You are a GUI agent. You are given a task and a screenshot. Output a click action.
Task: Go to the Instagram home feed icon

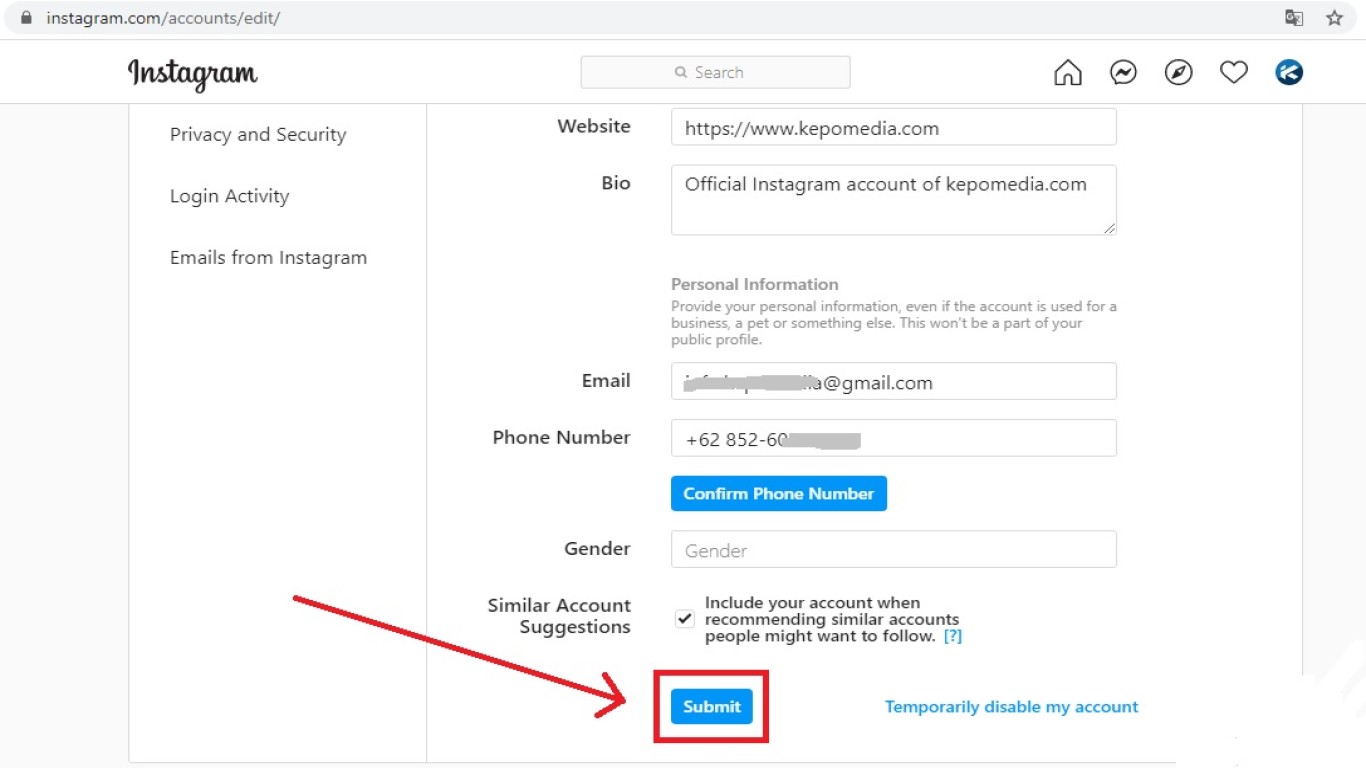[x=1068, y=73]
